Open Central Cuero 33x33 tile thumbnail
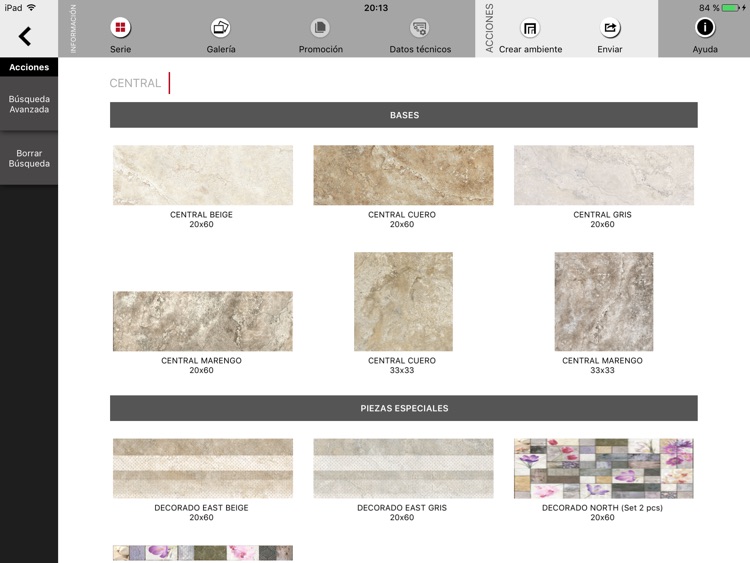Screen dimensions: 750x563 click(403, 301)
